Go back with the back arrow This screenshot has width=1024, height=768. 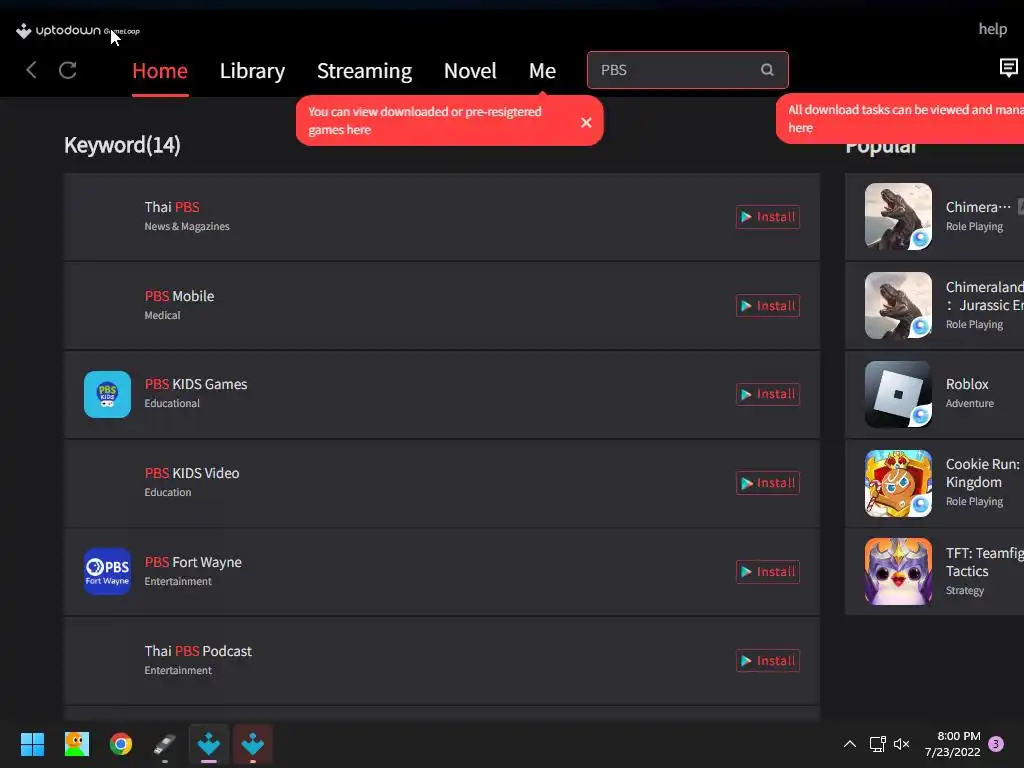click(31, 70)
